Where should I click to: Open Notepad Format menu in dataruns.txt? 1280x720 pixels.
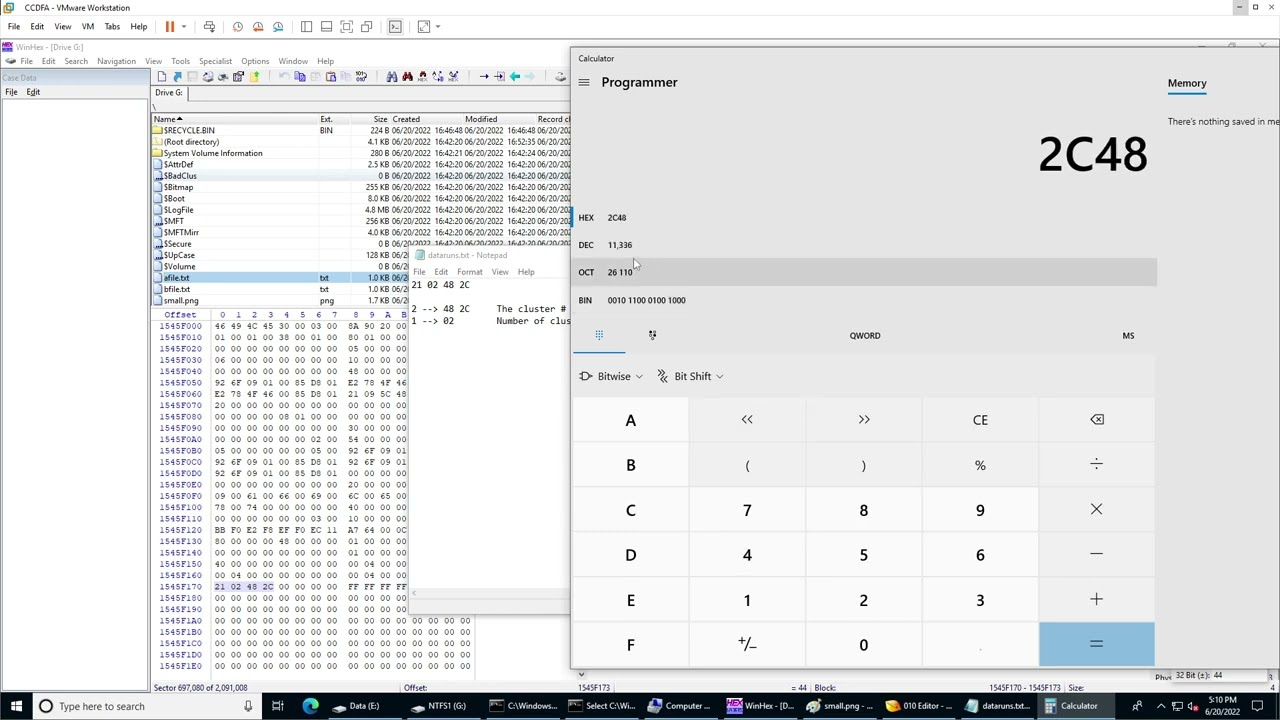469,272
